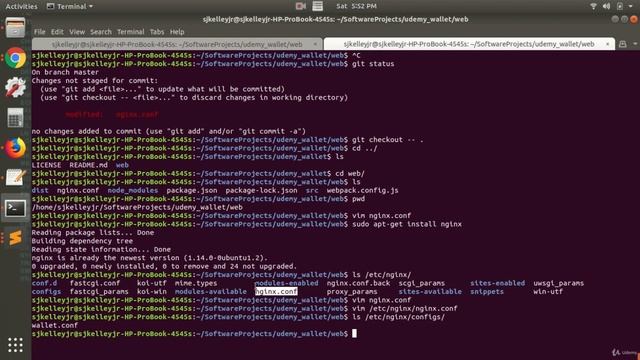This screenshot has height=360, width=640.
Task: Switch to the first terminal tab
Action: coord(177,44)
